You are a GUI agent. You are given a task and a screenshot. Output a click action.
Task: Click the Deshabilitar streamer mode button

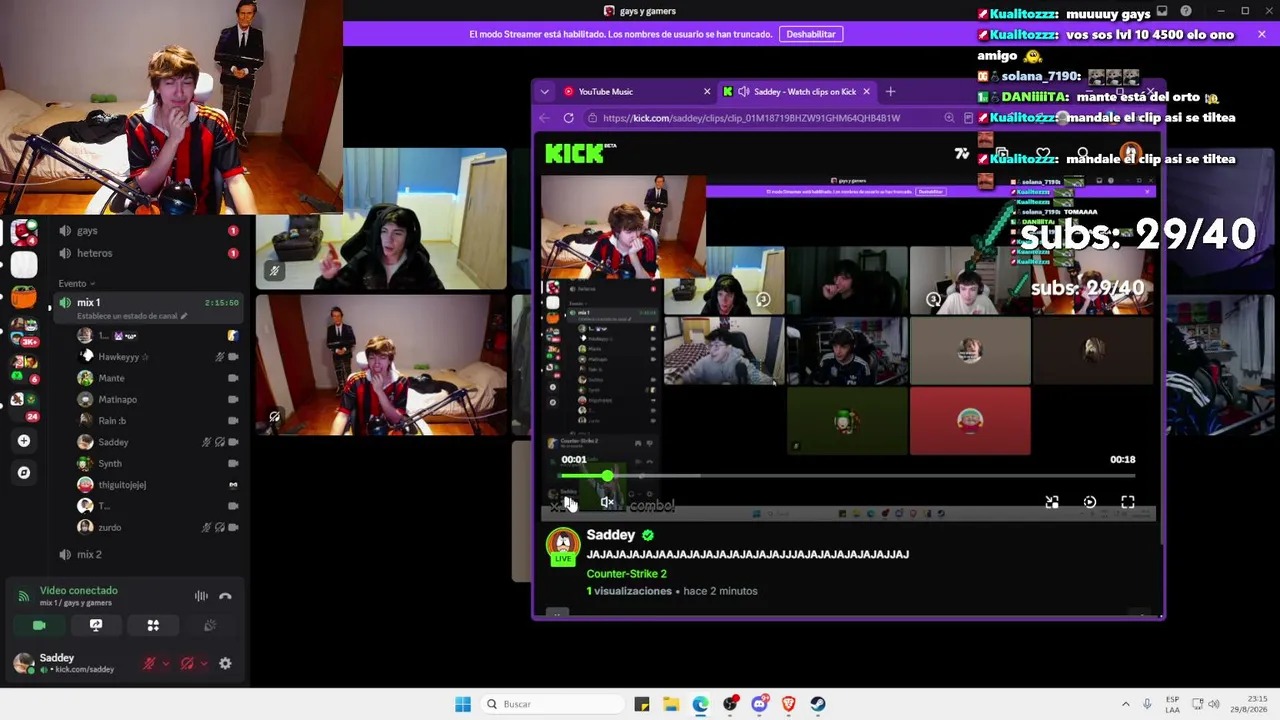point(811,34)
